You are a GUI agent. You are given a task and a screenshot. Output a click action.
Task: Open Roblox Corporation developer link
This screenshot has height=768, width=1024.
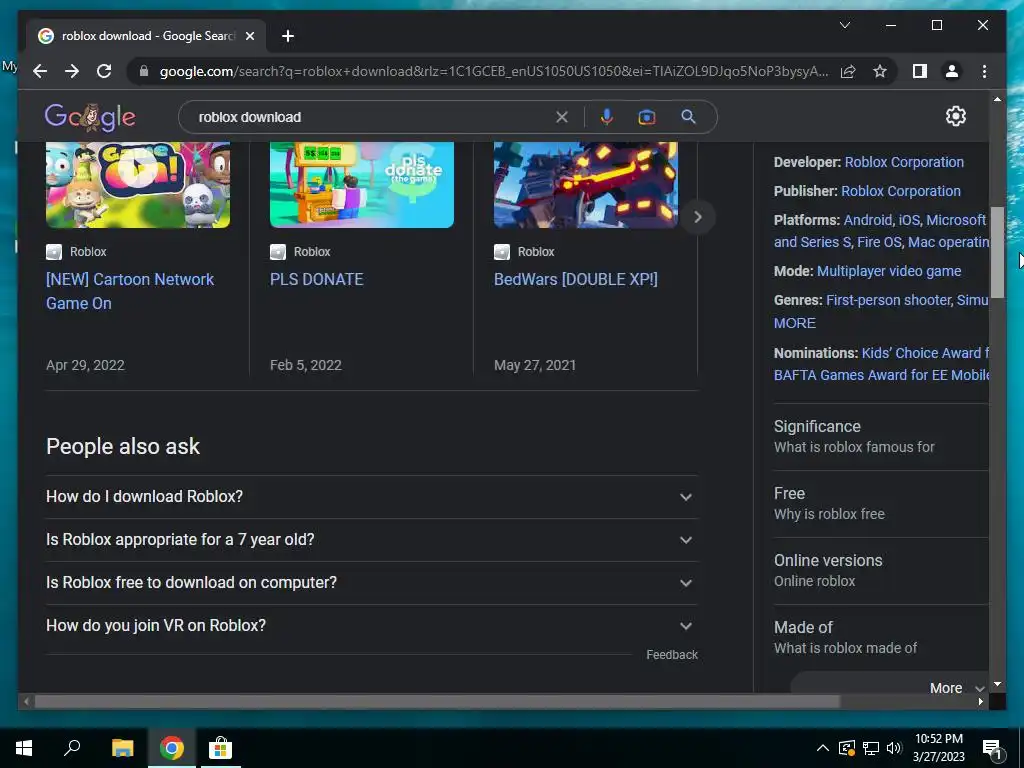(x=904, y=162)
